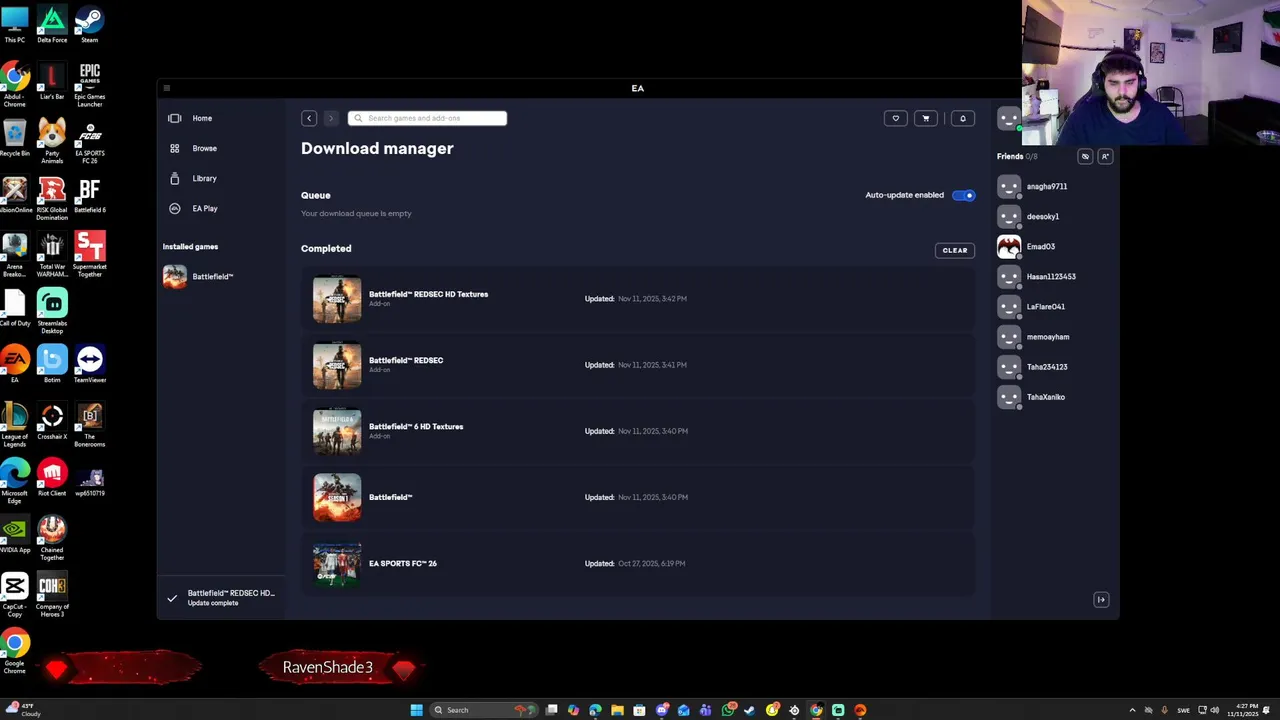1280x720 pixels.
Task: Click the EA SPORTS FC 26 title
Action: coord(403,563)
